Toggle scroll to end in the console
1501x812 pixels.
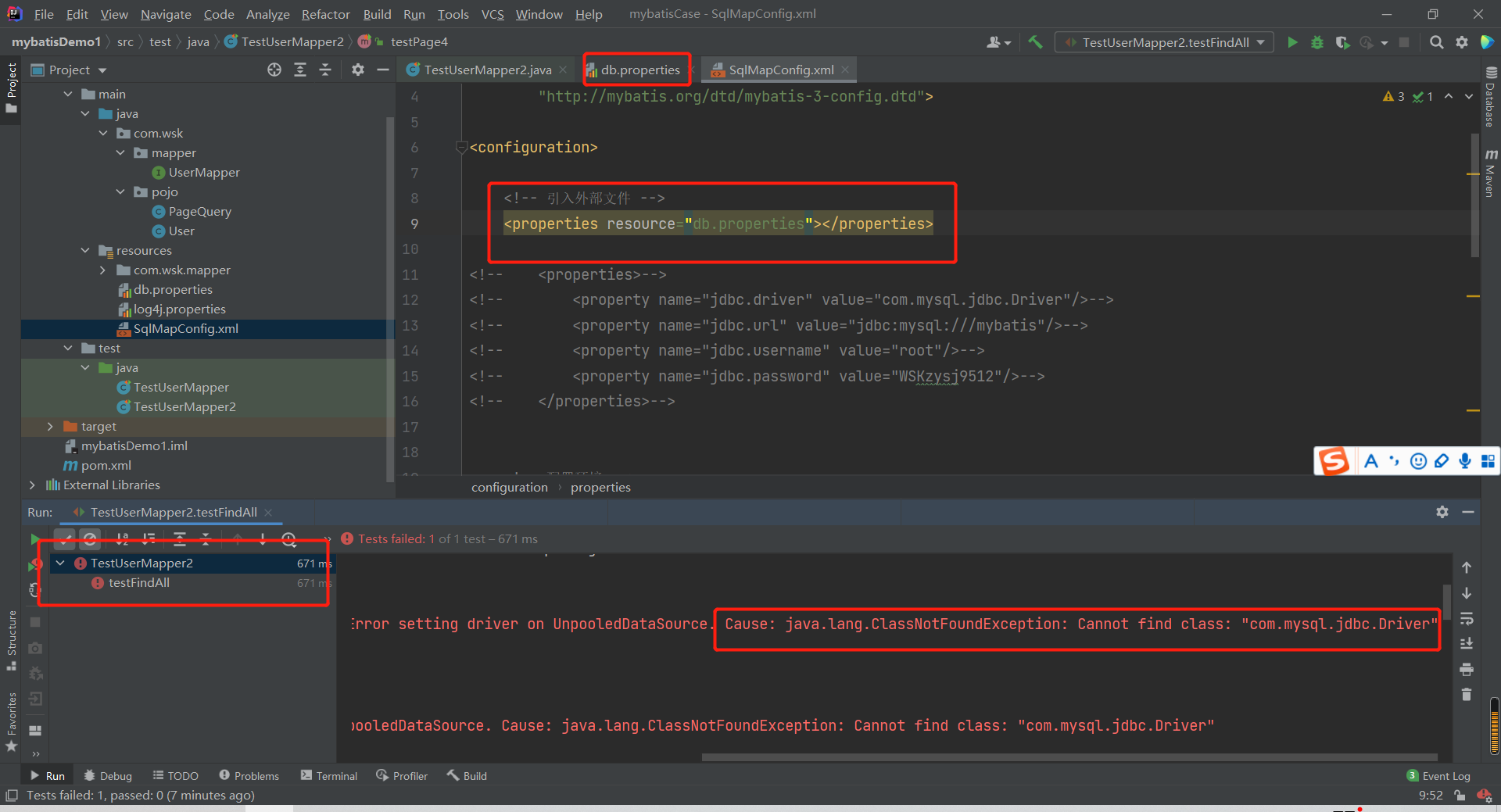click(x=1467, y=644)
